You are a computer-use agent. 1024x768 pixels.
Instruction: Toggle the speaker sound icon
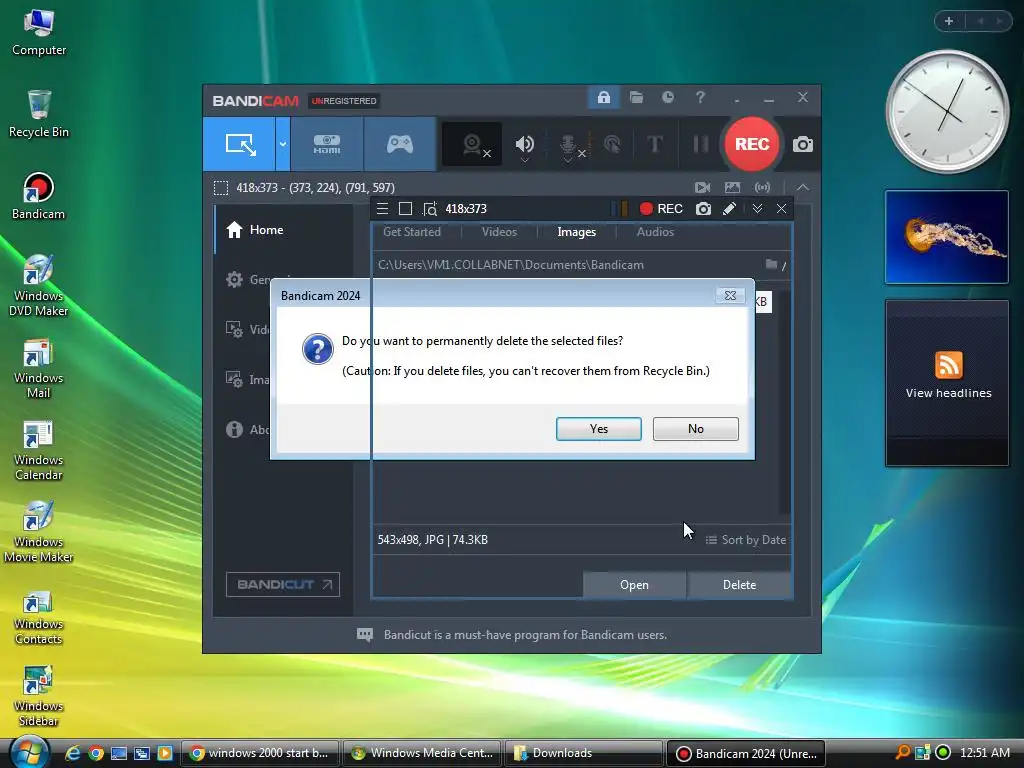[x=524, y=144]
